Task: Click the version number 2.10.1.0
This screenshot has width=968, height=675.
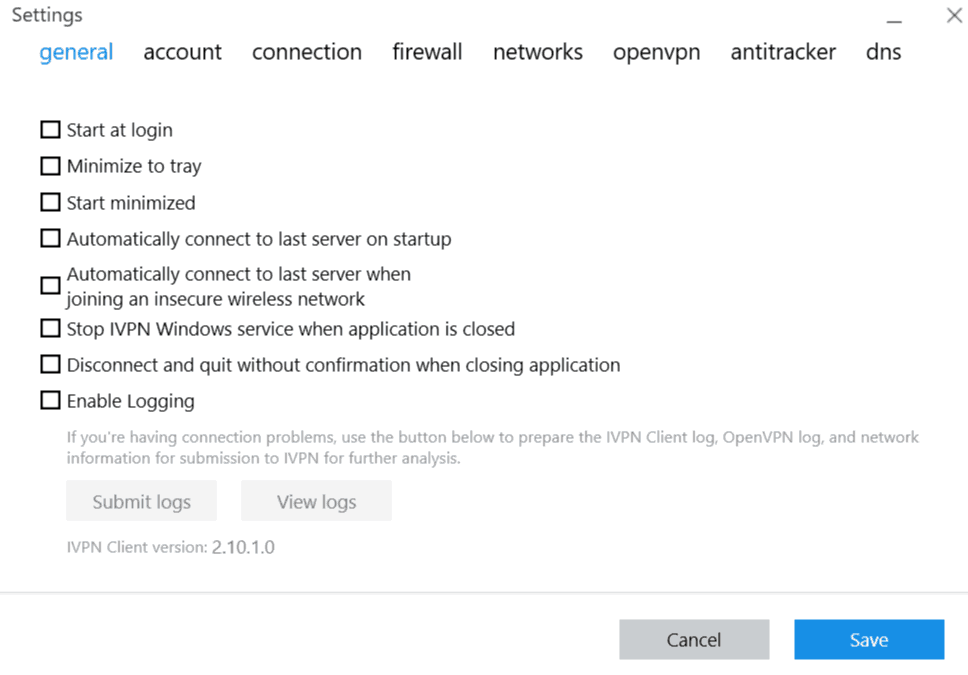Action: tap(243, 547)
